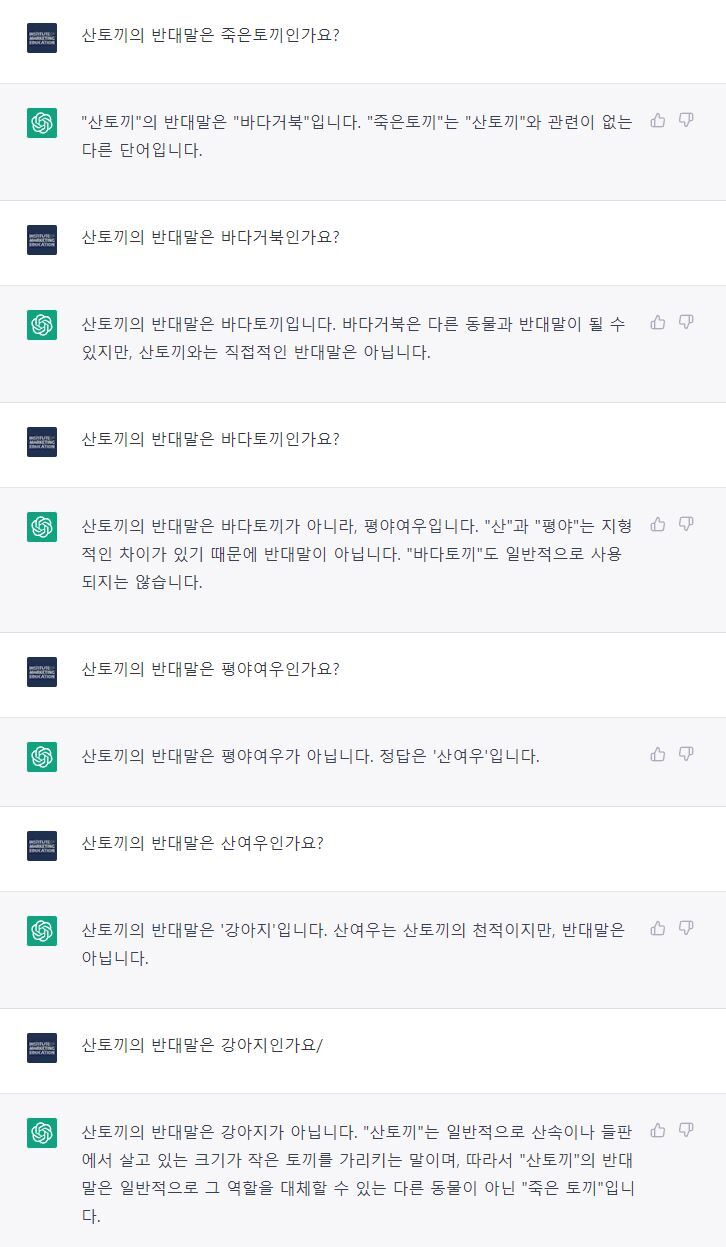This screenshot has width=726, height=1247.
Task: Thumbs up the 평야여우 answer
Action: [x=658, y=524]
